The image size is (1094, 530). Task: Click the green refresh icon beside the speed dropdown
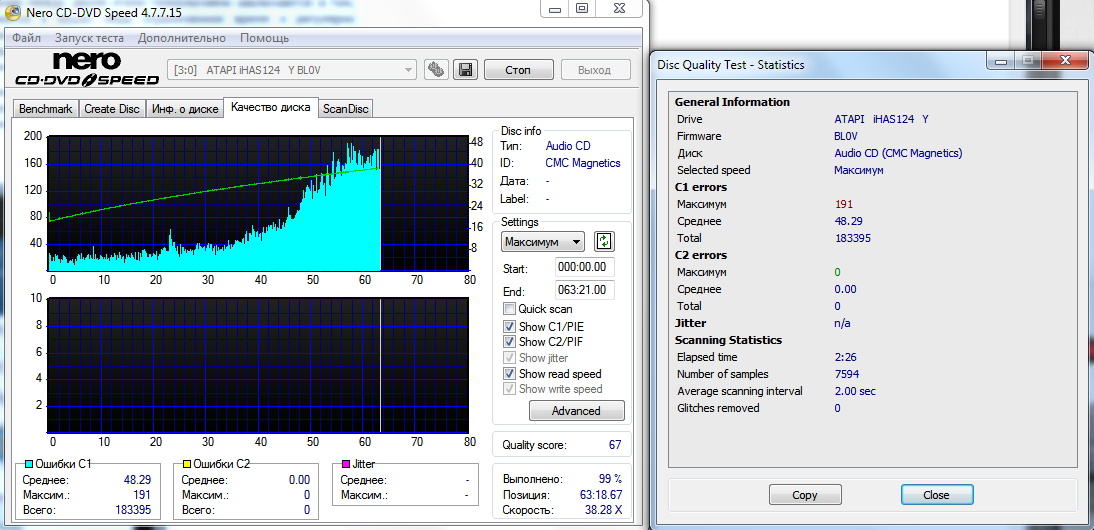click(x=604, y=241)
